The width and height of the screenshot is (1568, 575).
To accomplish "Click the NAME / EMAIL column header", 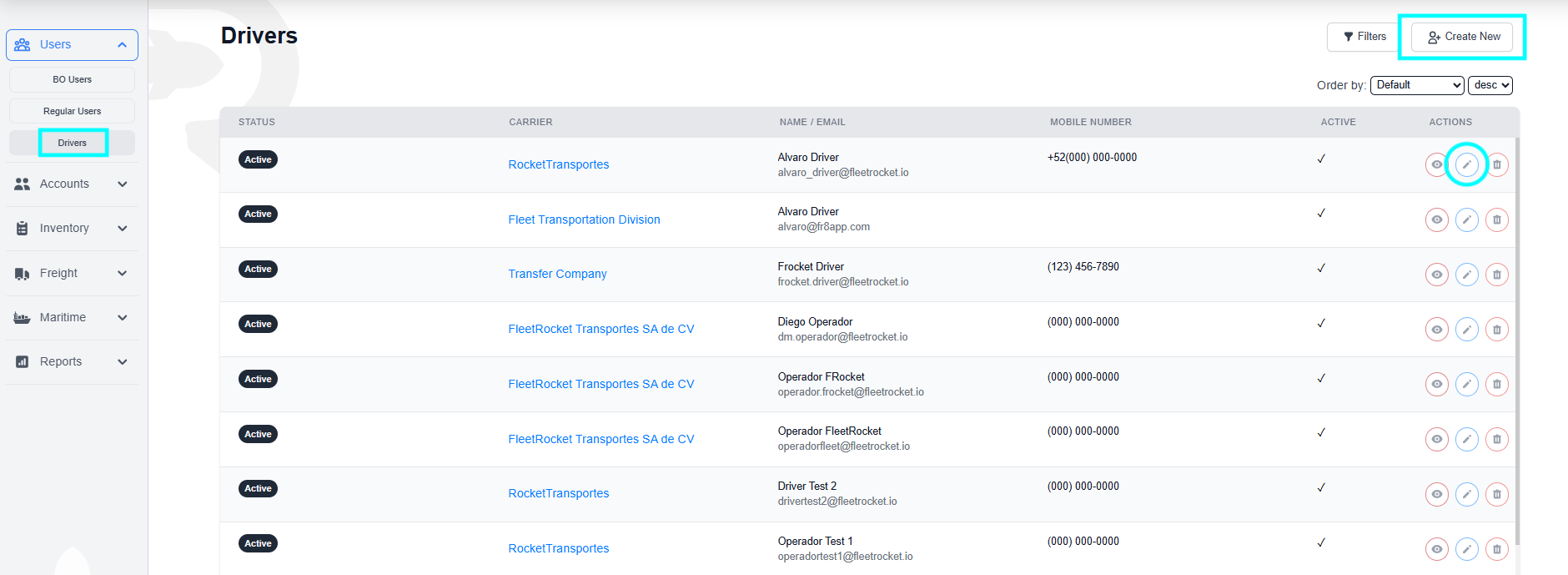I will (812, 122).
